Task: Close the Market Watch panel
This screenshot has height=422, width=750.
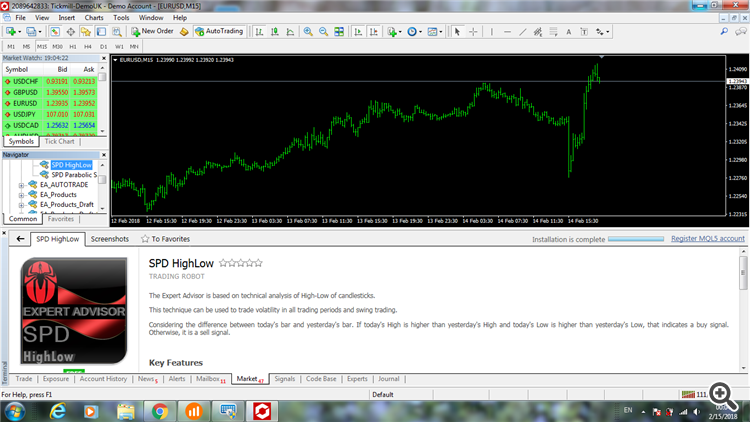Action: 104,58
